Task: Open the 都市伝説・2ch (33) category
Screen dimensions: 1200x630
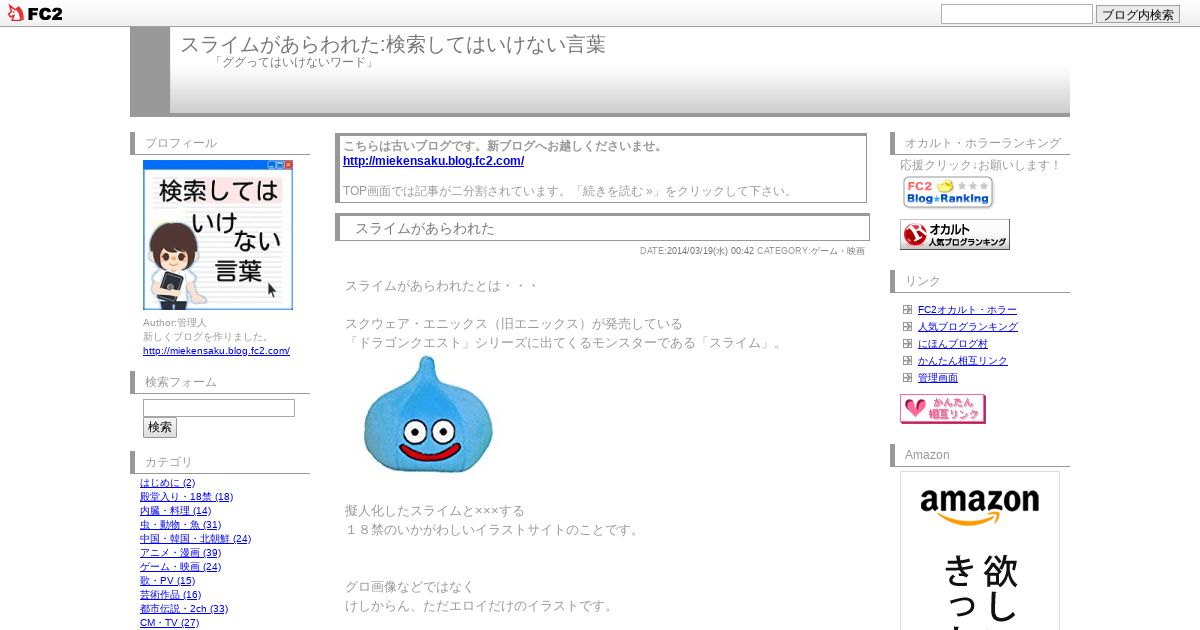Action: coord(184,609)
